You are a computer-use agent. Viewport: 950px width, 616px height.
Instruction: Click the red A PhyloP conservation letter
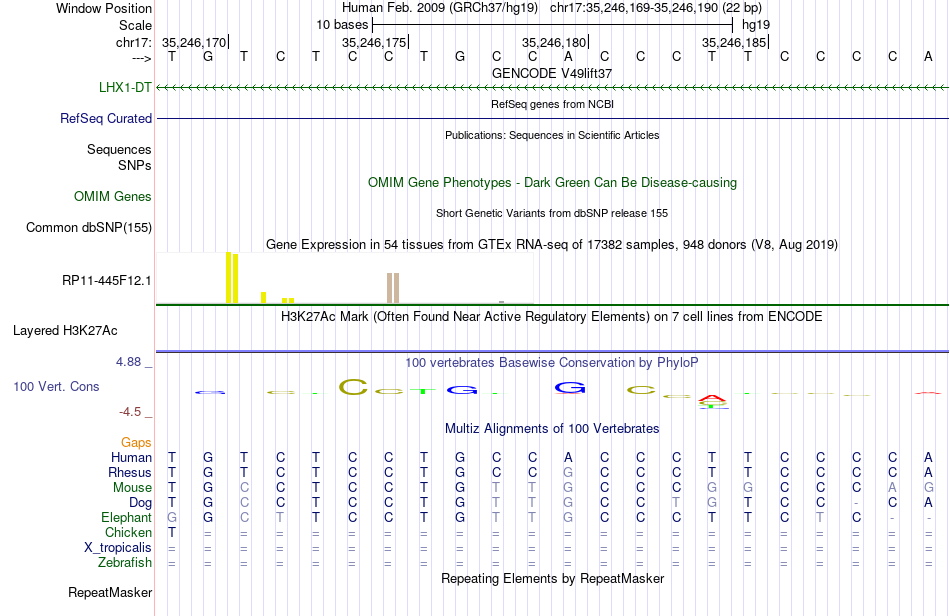pos(712,399)
